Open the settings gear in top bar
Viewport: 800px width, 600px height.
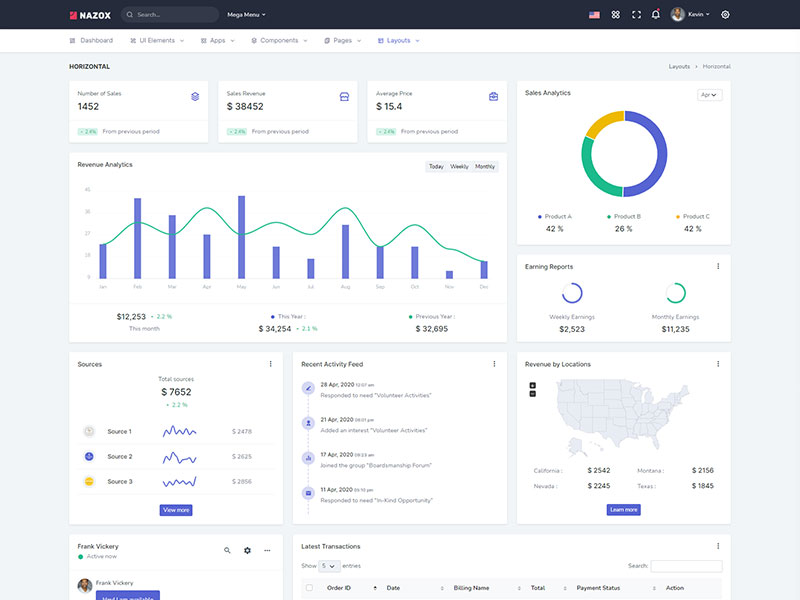click(x=725, y=15)
